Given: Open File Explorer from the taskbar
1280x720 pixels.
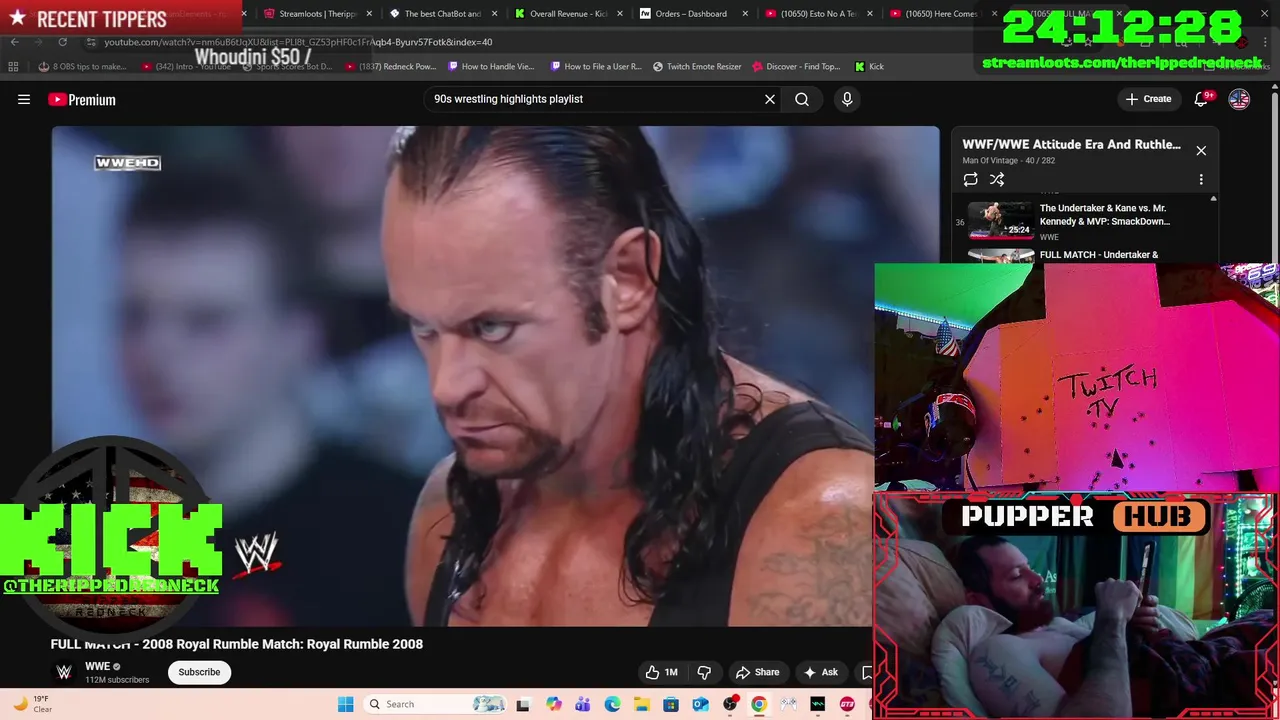Looking at the screenshot, I should [641, 704].
